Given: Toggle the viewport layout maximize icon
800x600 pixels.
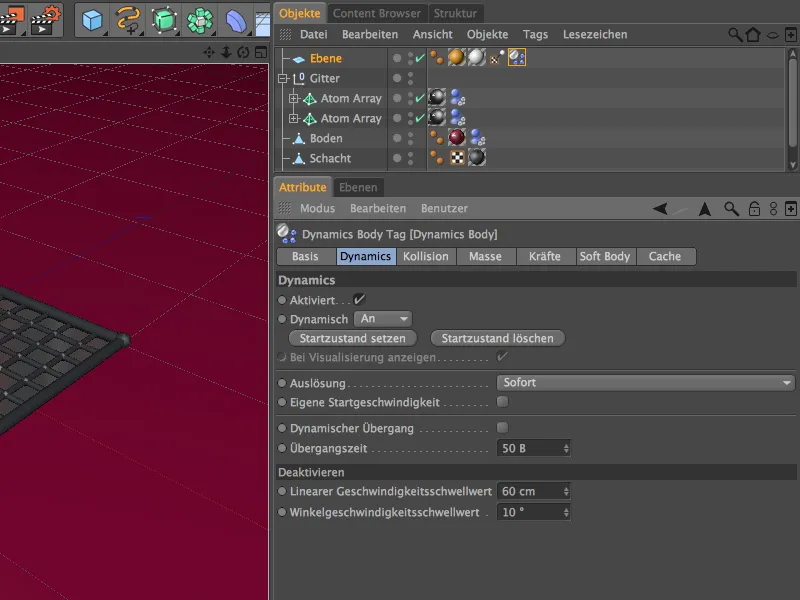Looking at the screenshot, I should pos(261,52).
